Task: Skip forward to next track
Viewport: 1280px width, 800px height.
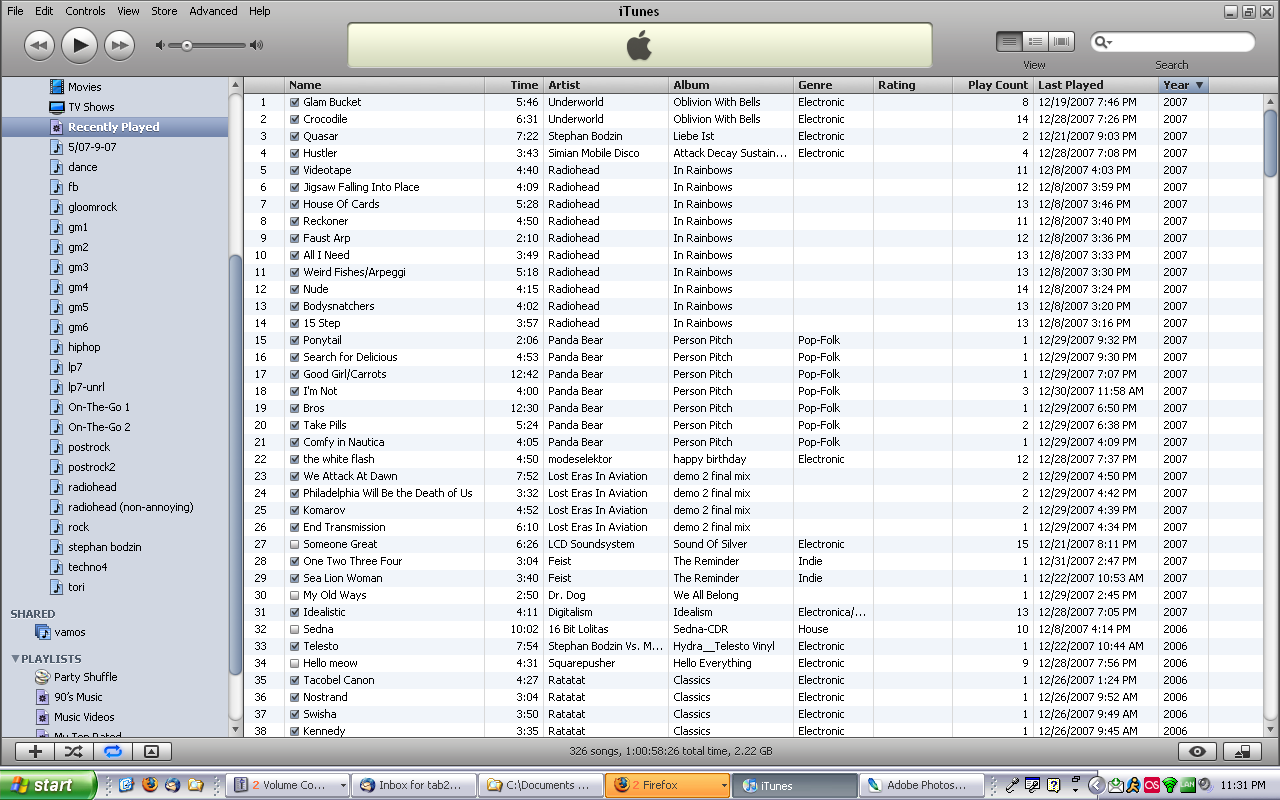Action: (119, 44)
